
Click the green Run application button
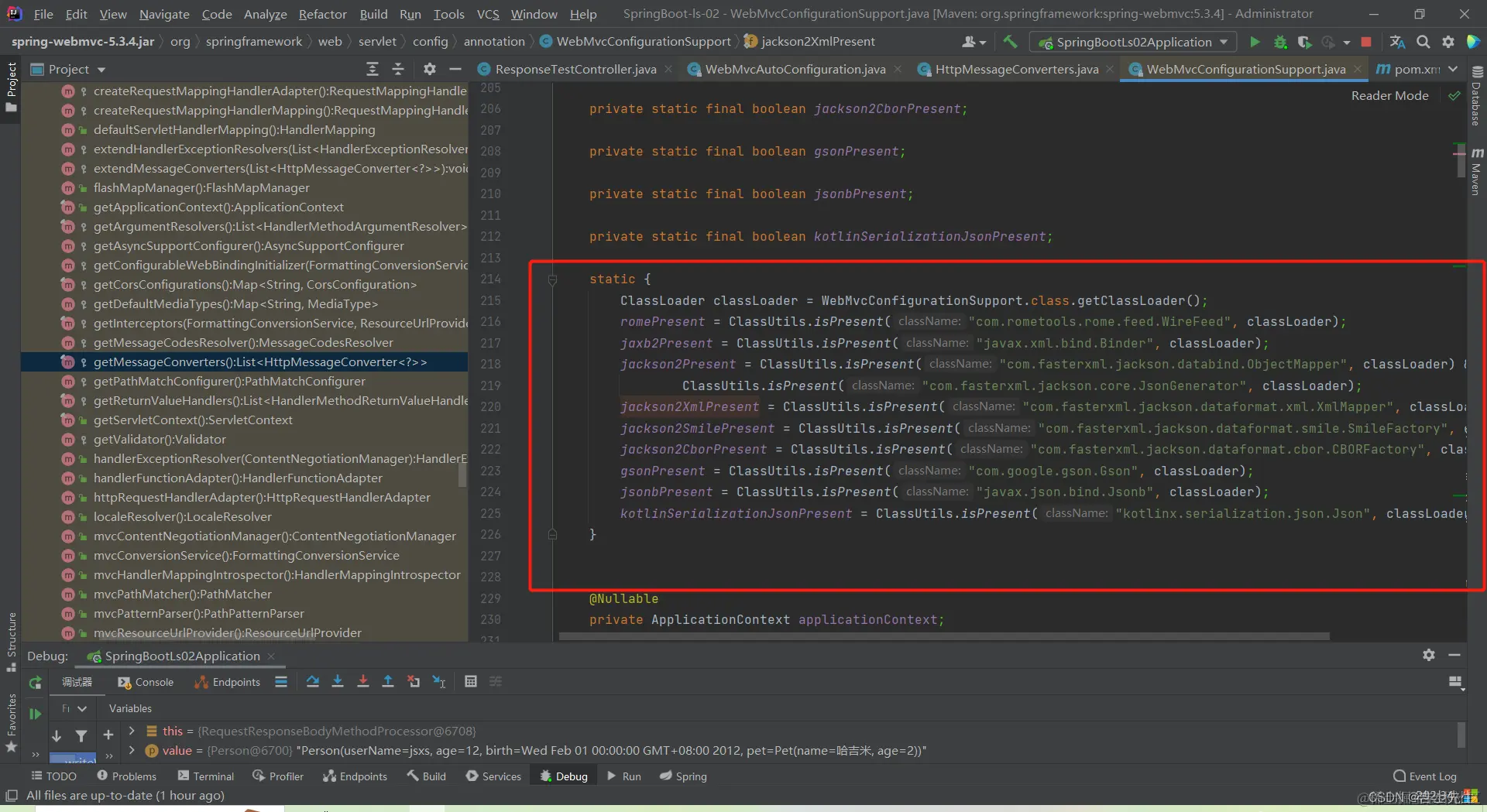[1255, 42]
